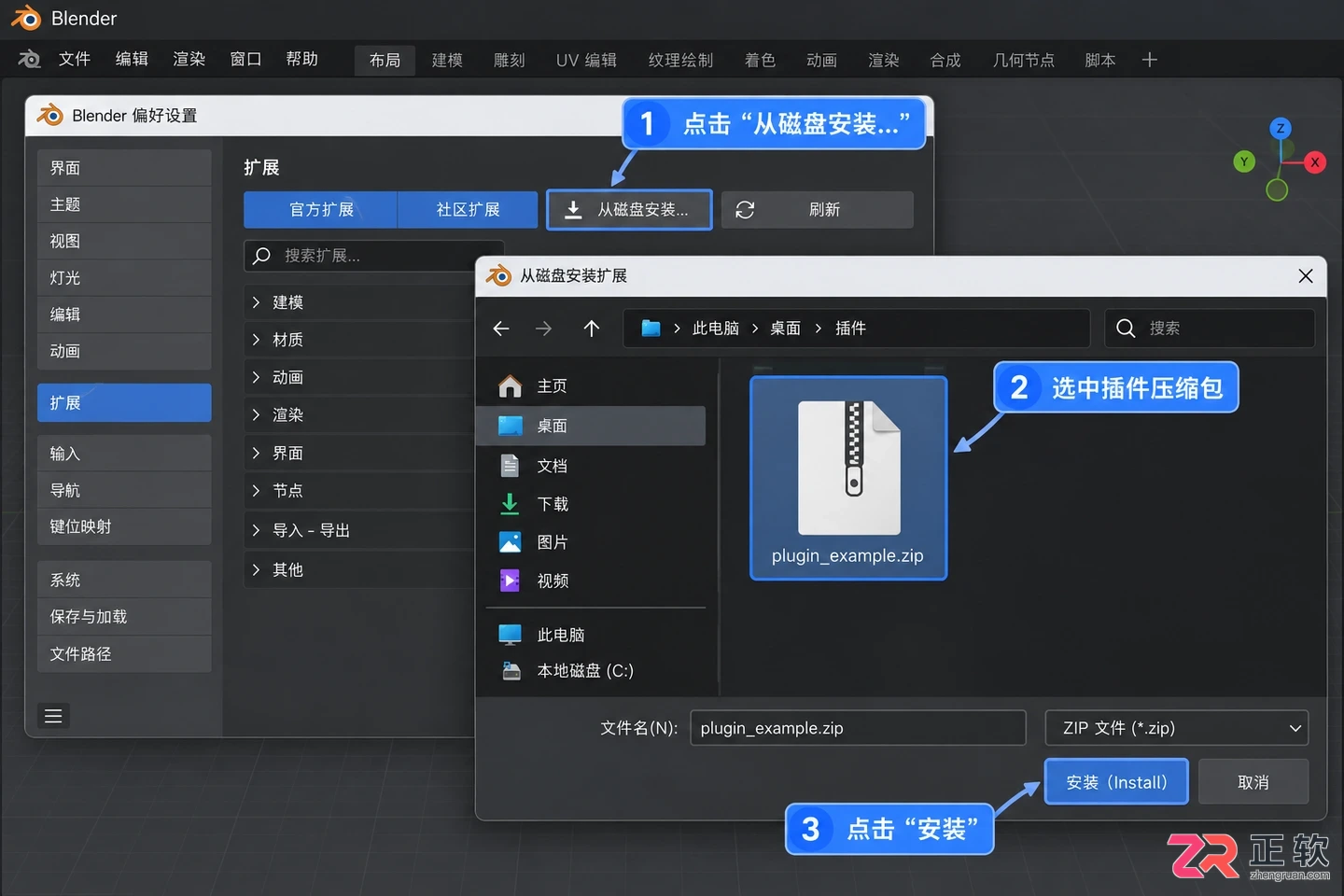Expand the 导入 - 导出 category
This screenshot has height=896, width=1344.
click(256, 530)
